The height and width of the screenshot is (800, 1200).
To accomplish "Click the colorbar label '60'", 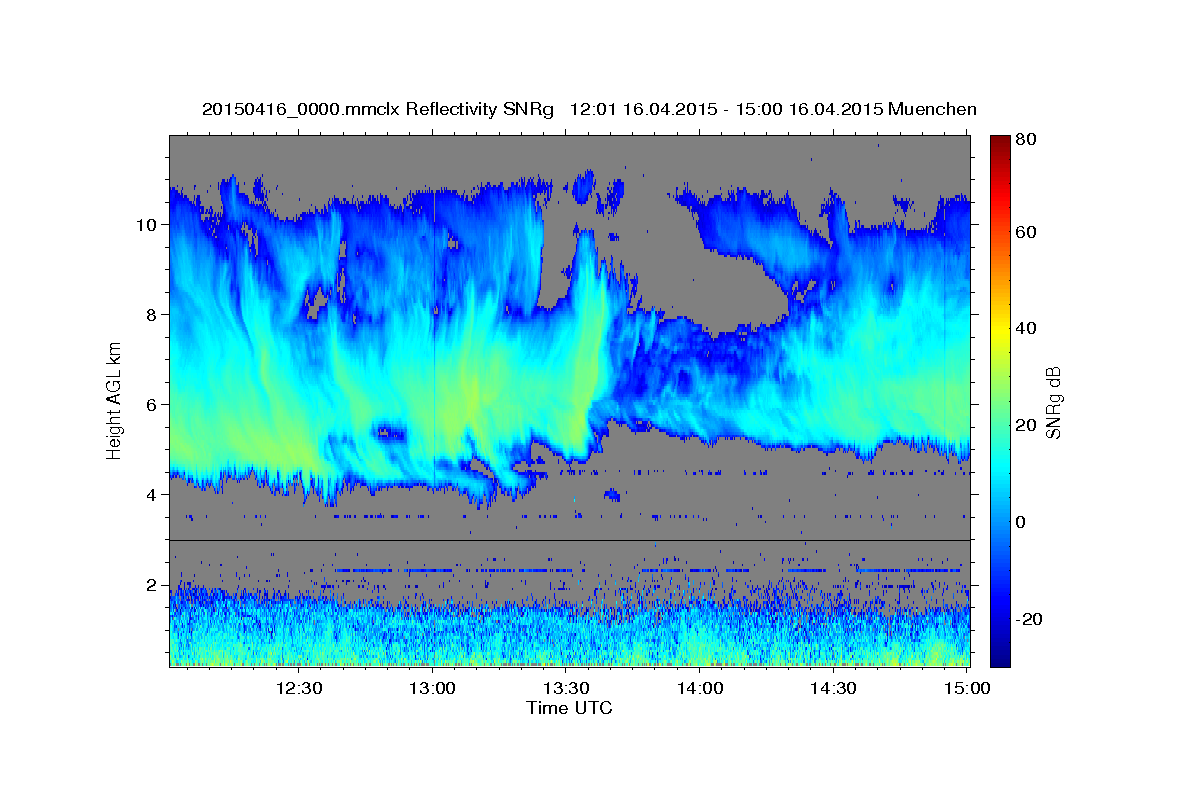I will 1026,232.
